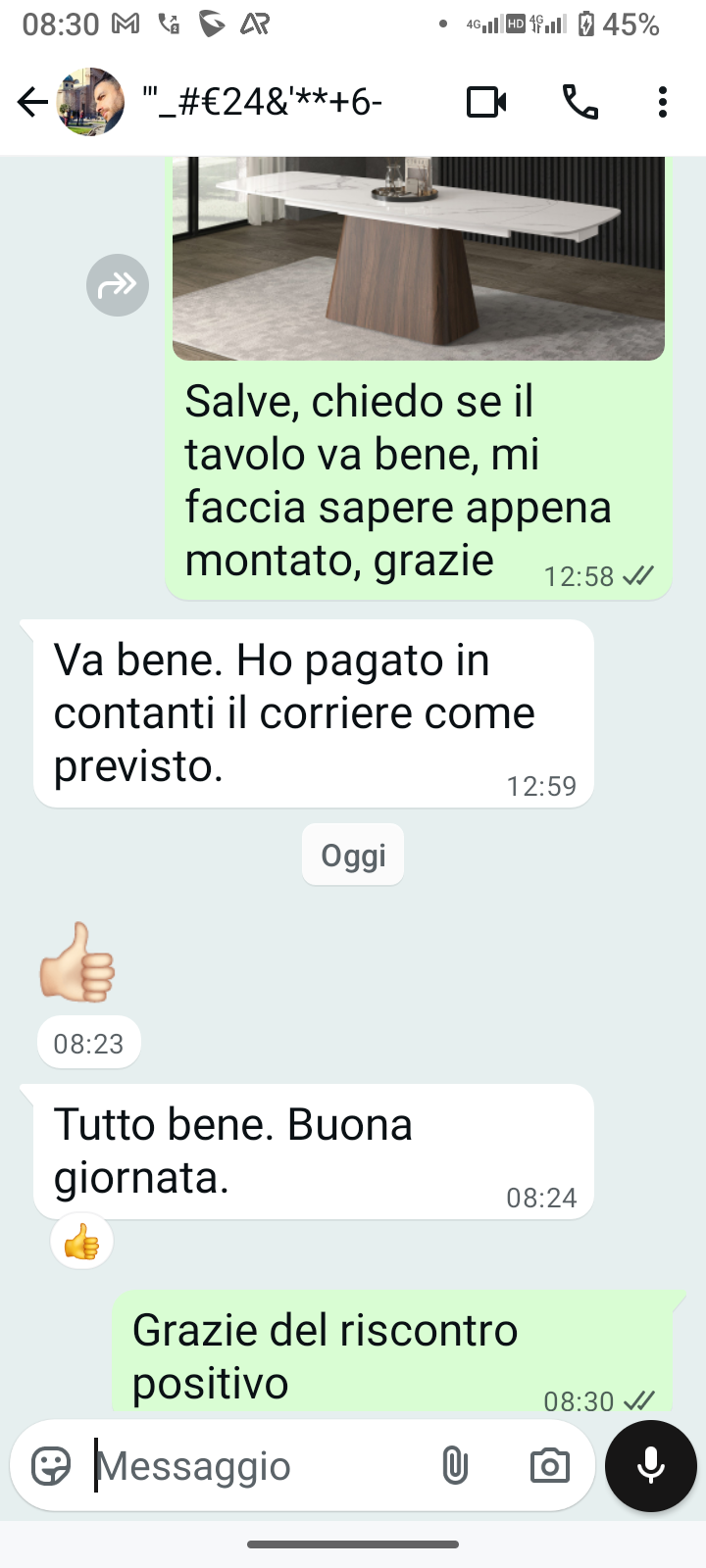Tap the back arrow in header
This screenshot has width=706, height=1568.
click(x=32, y=102)
